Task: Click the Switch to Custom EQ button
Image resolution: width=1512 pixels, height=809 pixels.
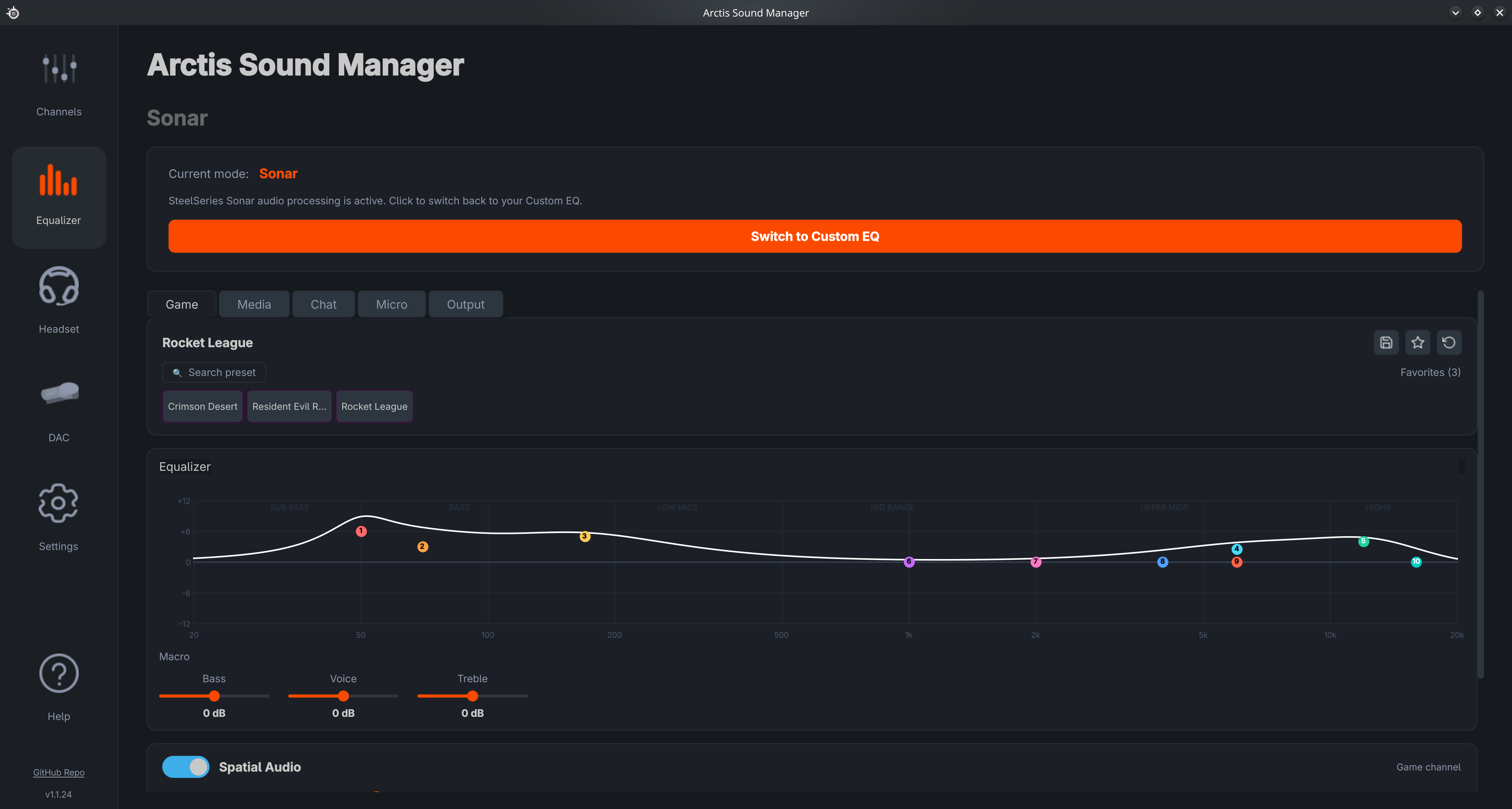Action: pyautogui.click(x=815, y=237)
